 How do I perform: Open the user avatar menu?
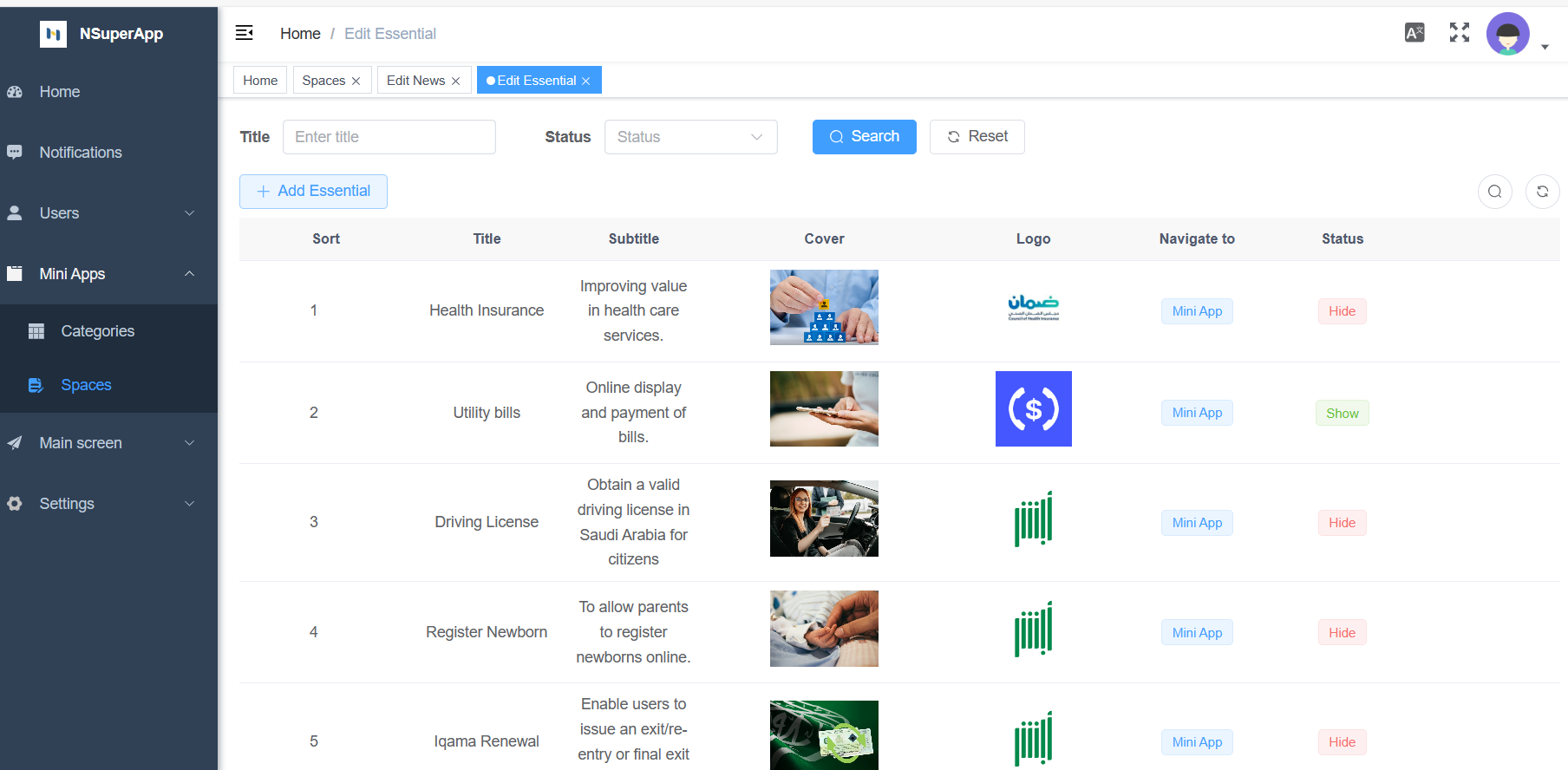point(1508,35)
